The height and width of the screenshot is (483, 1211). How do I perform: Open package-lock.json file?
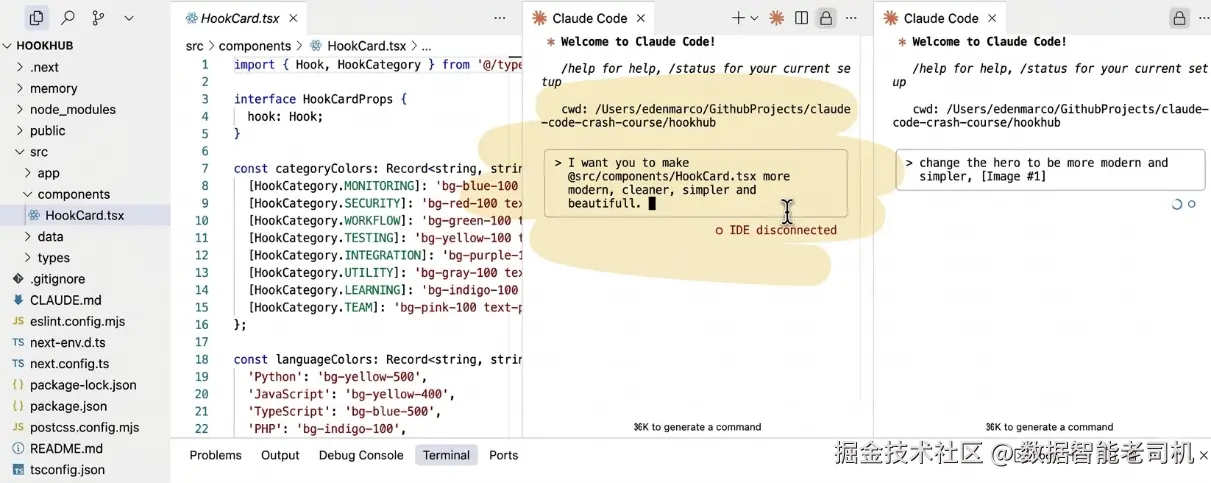[83, 385]
